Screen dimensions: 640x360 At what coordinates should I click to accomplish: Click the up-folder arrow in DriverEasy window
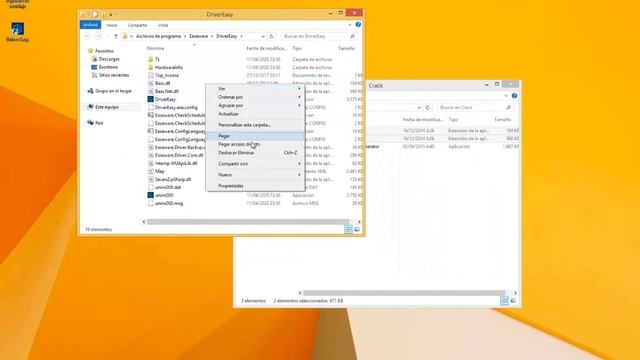[116, 36]
